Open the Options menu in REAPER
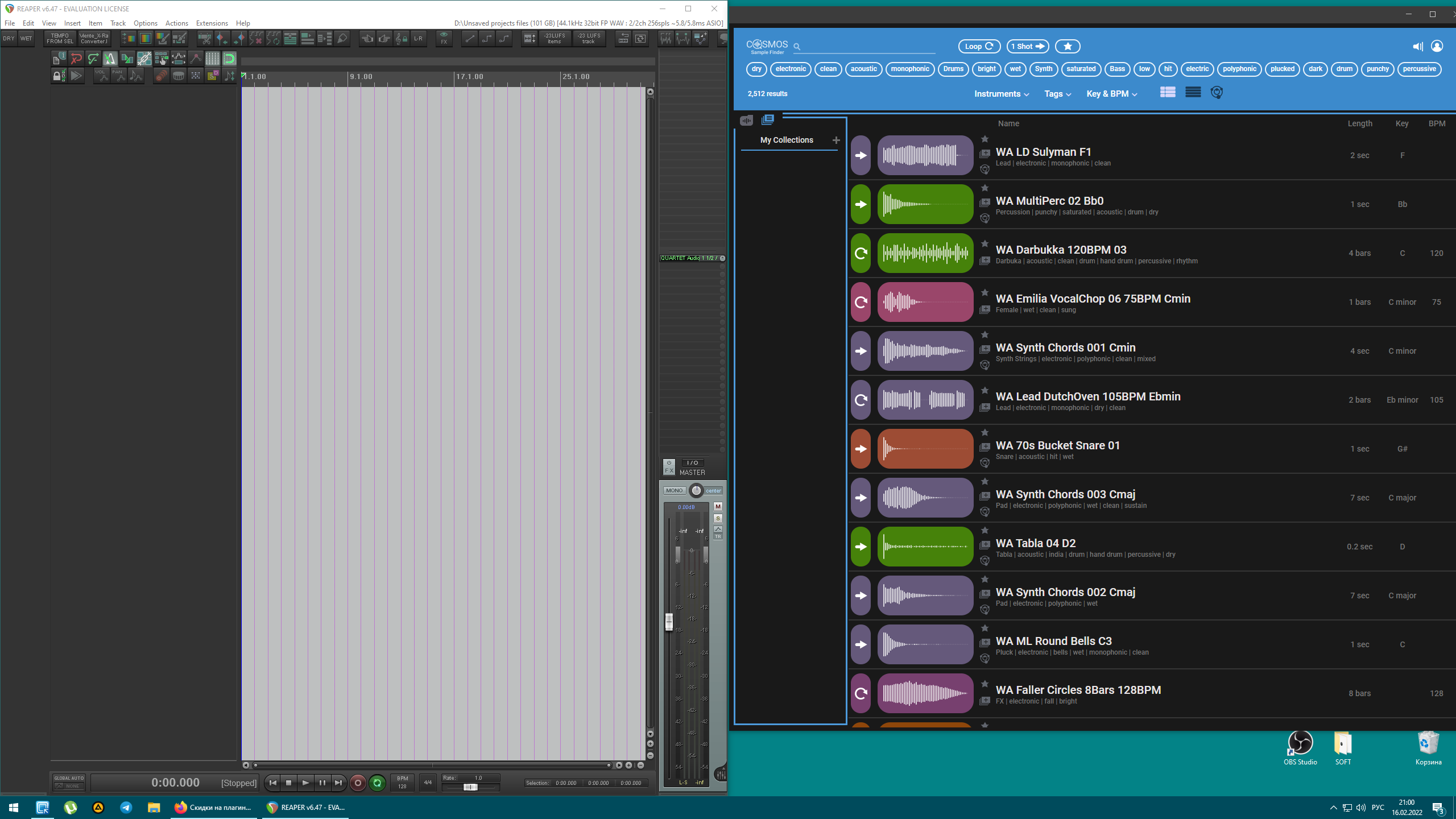Image resolution: width=1456 pixels, height=819 pixels. [145, 23]
